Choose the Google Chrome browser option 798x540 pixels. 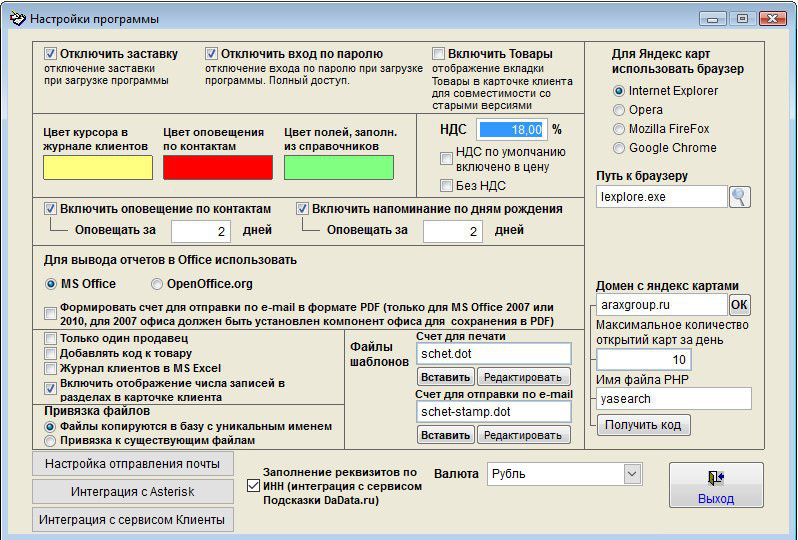[618, 148]
